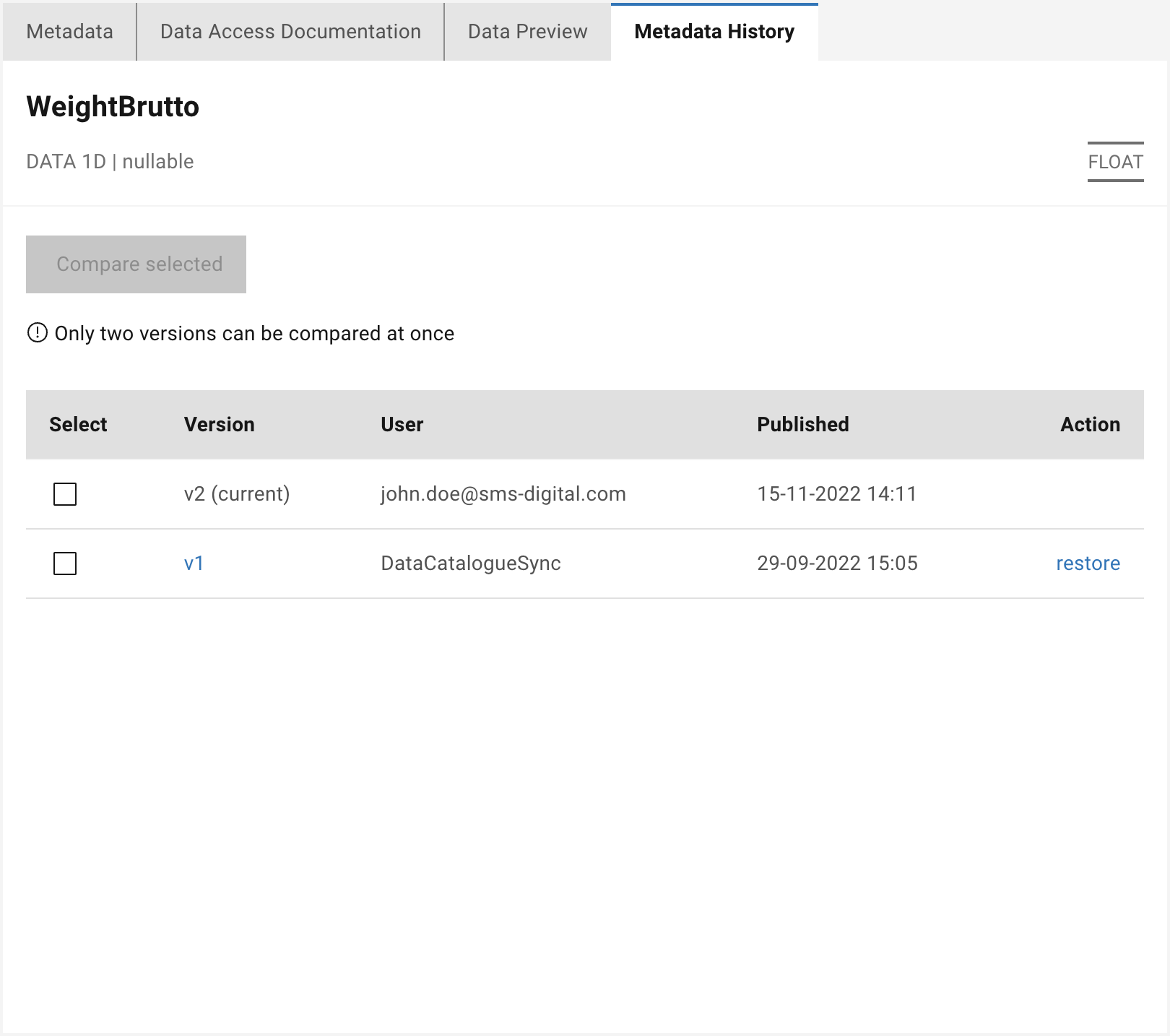Switch to the Metadata tab

(69, 32)
